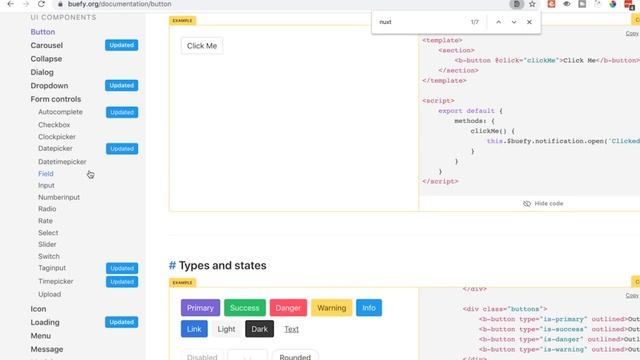Go to Select component docs

(x=48, y=233)
